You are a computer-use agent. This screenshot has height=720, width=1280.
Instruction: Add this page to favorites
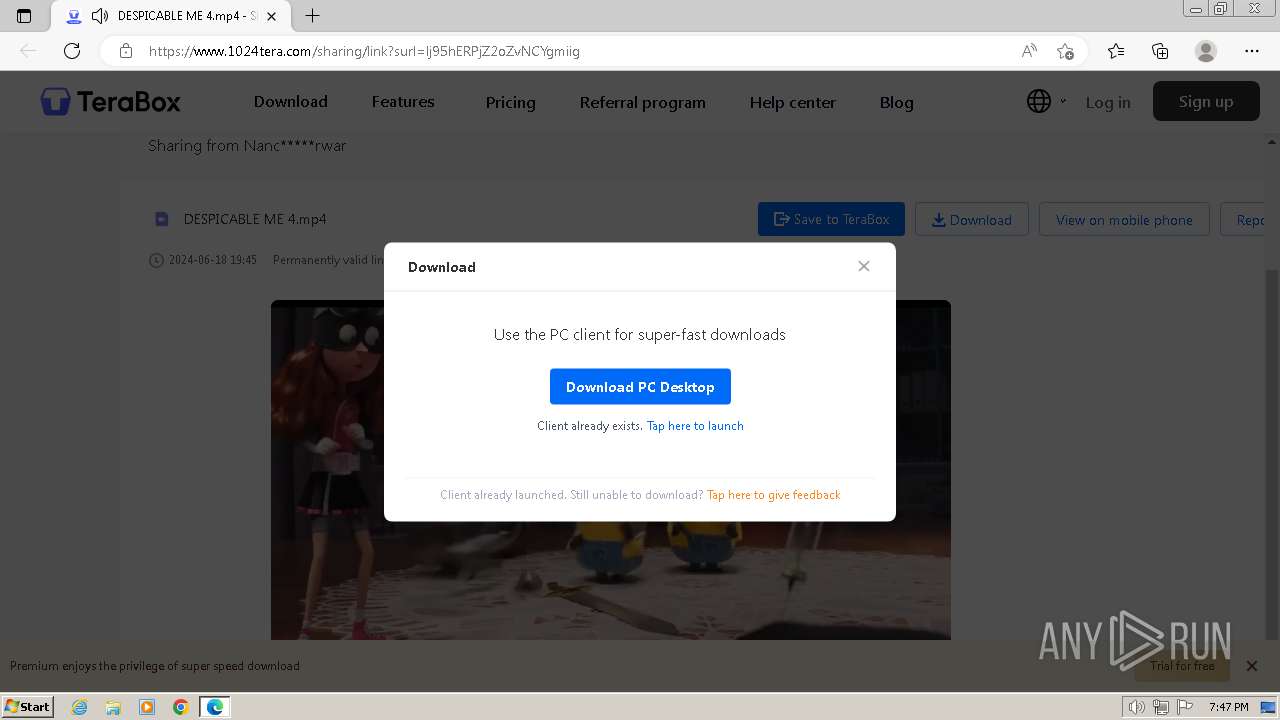(1065, 51)
